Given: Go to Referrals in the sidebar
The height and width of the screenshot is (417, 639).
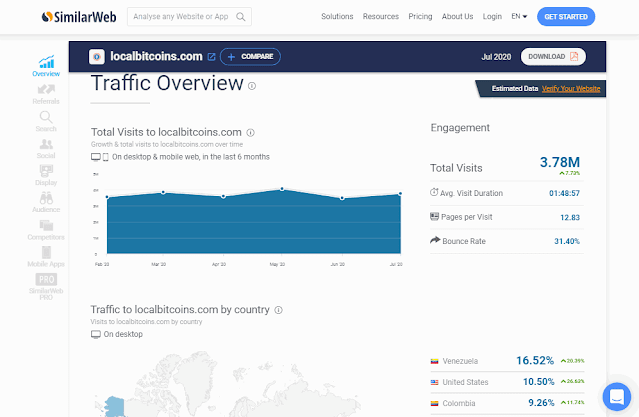Looking at the screenshot, I should pos(46,94).
